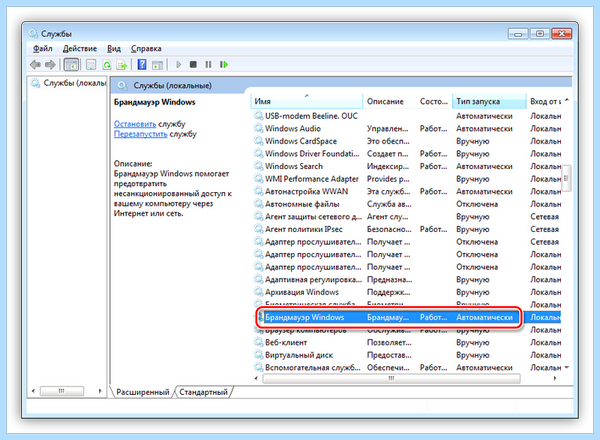
Task: Select the Брандмауэр Windows service row
Action: click(x=407, y=317)
